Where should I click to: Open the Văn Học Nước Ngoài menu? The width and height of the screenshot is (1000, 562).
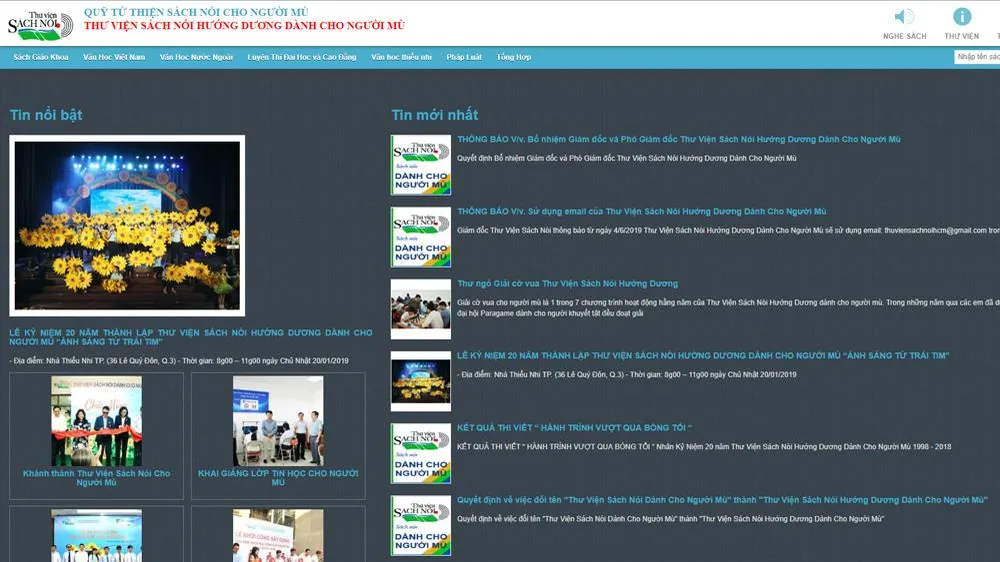pos(196,57)
